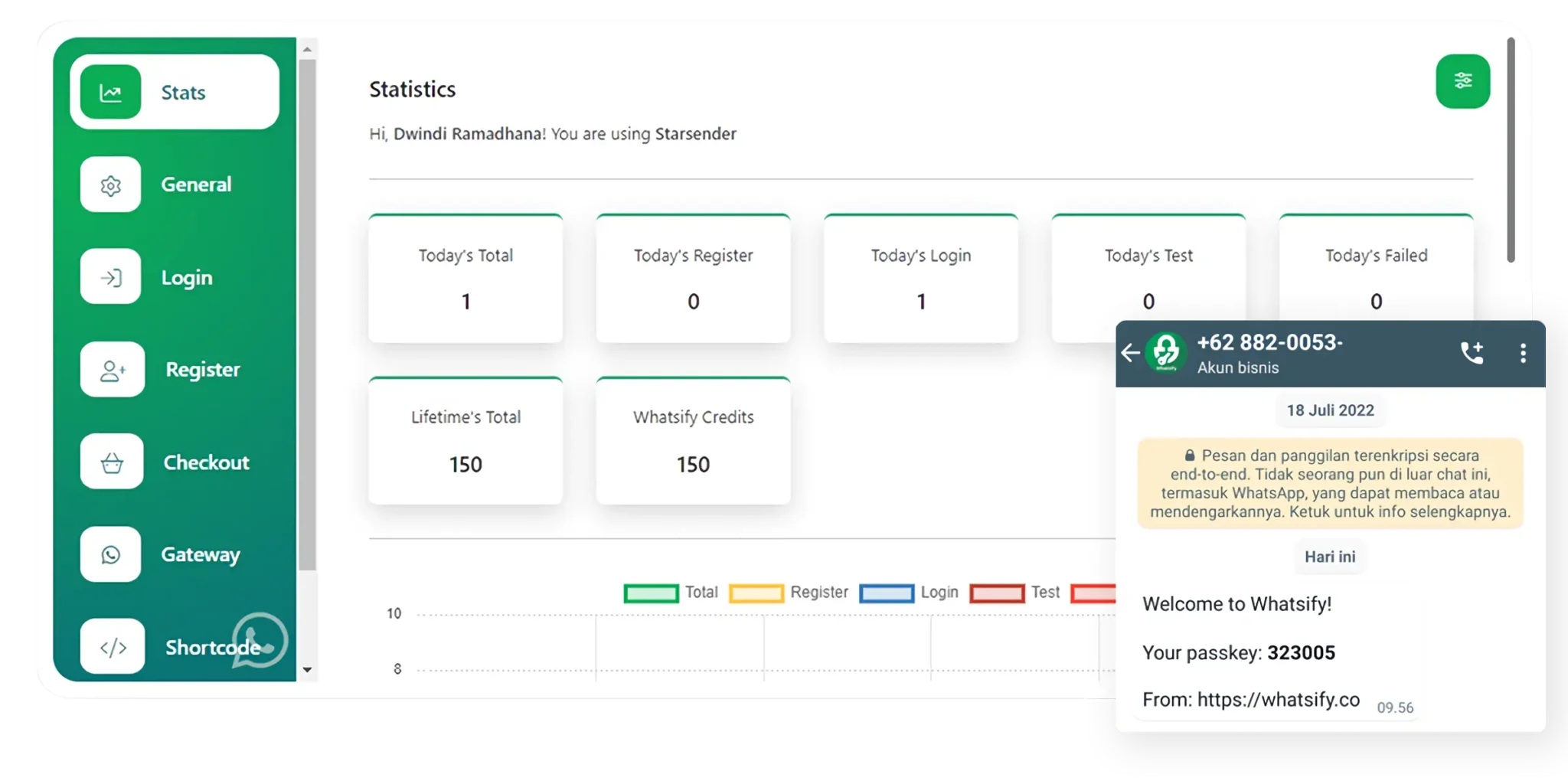Screen dimensions: 1568x784
Task: Click the Today's Login card
Action: (x=921, y=279)
